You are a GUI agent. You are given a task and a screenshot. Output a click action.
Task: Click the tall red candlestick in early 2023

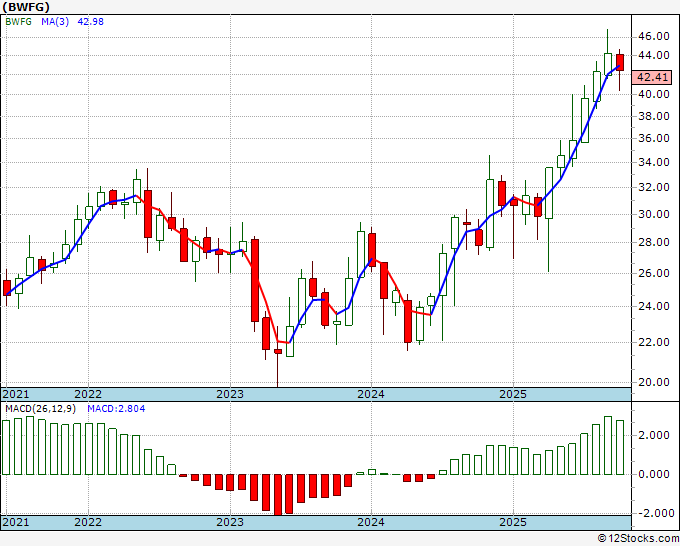point(255,280)
